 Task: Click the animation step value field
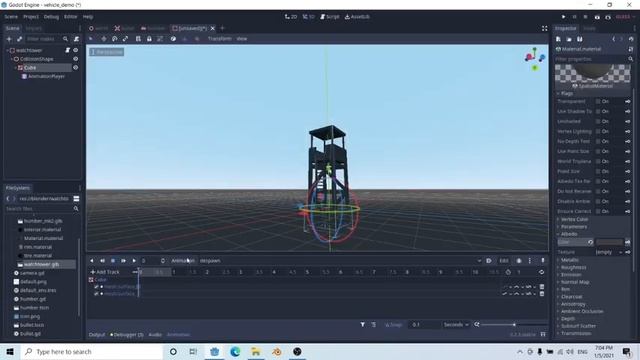click(x=424, y=325)
